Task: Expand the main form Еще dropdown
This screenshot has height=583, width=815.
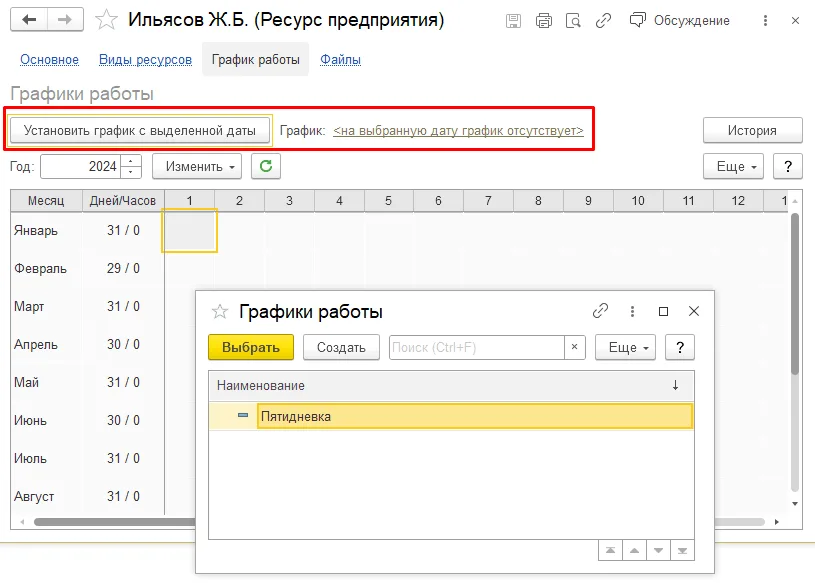Action: 733,166
